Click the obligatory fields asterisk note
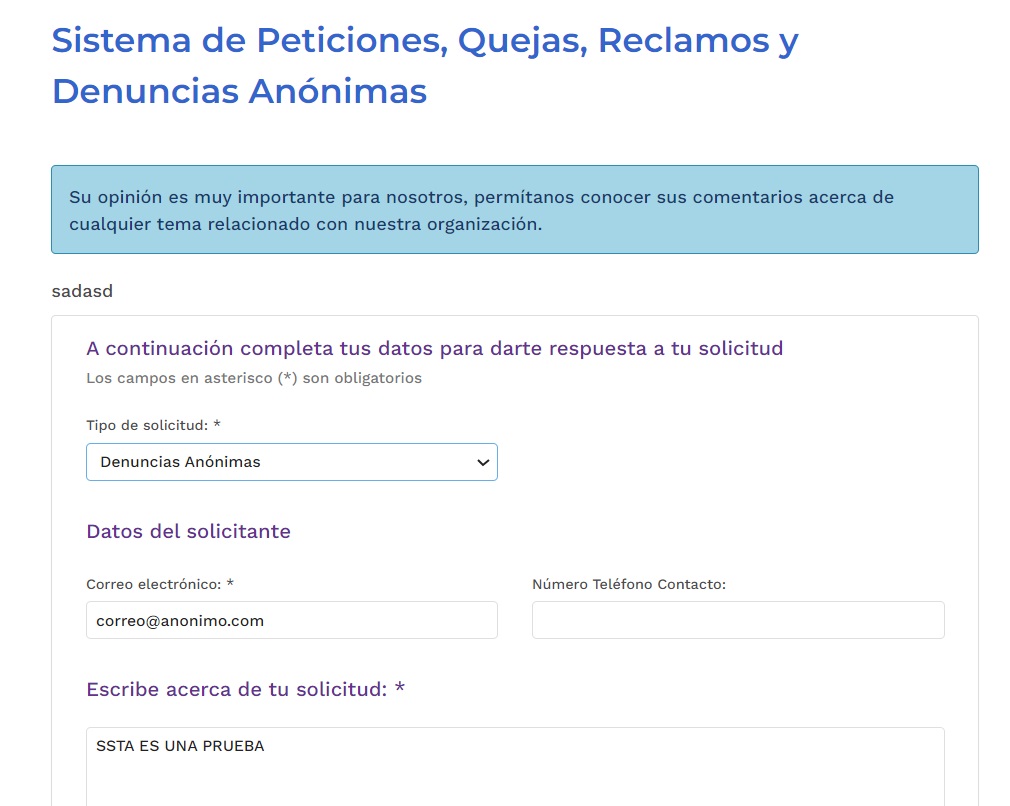Viewport: 1010px width, 806px height. coord(254,378)
